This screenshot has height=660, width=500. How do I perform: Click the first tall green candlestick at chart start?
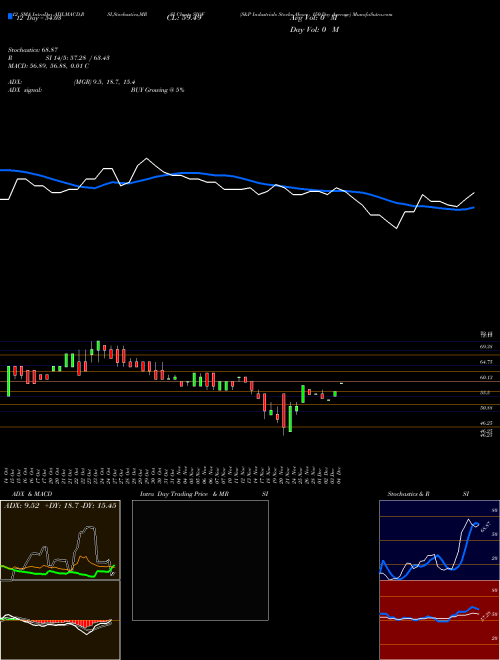click(8, 381)
